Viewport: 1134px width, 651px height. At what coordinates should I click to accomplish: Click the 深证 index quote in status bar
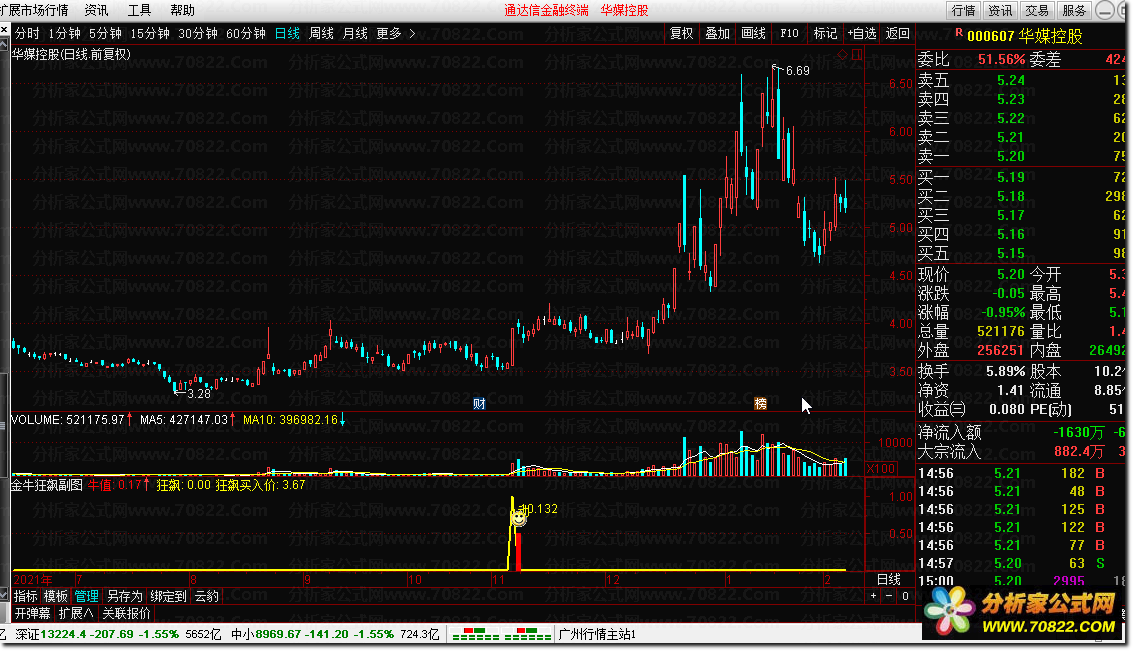coord(118,634)
